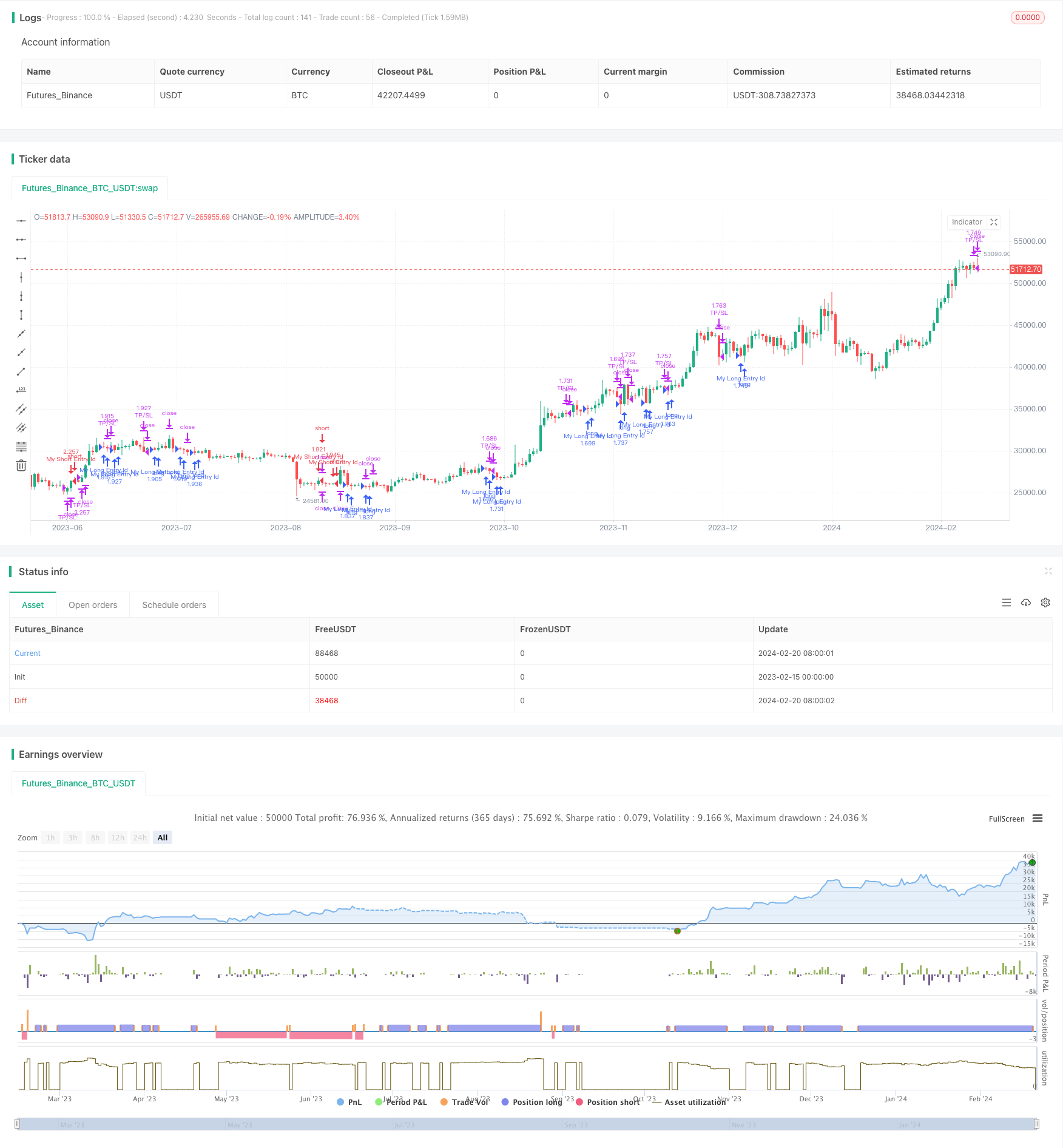The height and width of the screenshot is (1148, 1063).
Task: Click the right handle of the range navigator
Action: click(x=1037, y=1124)
